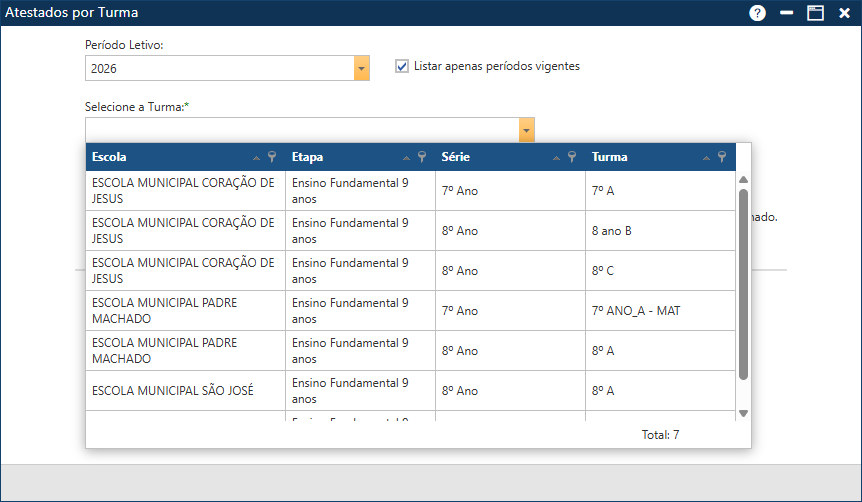
Task: Click the scroll up arrow in list
Action: (x=743, y=180)
